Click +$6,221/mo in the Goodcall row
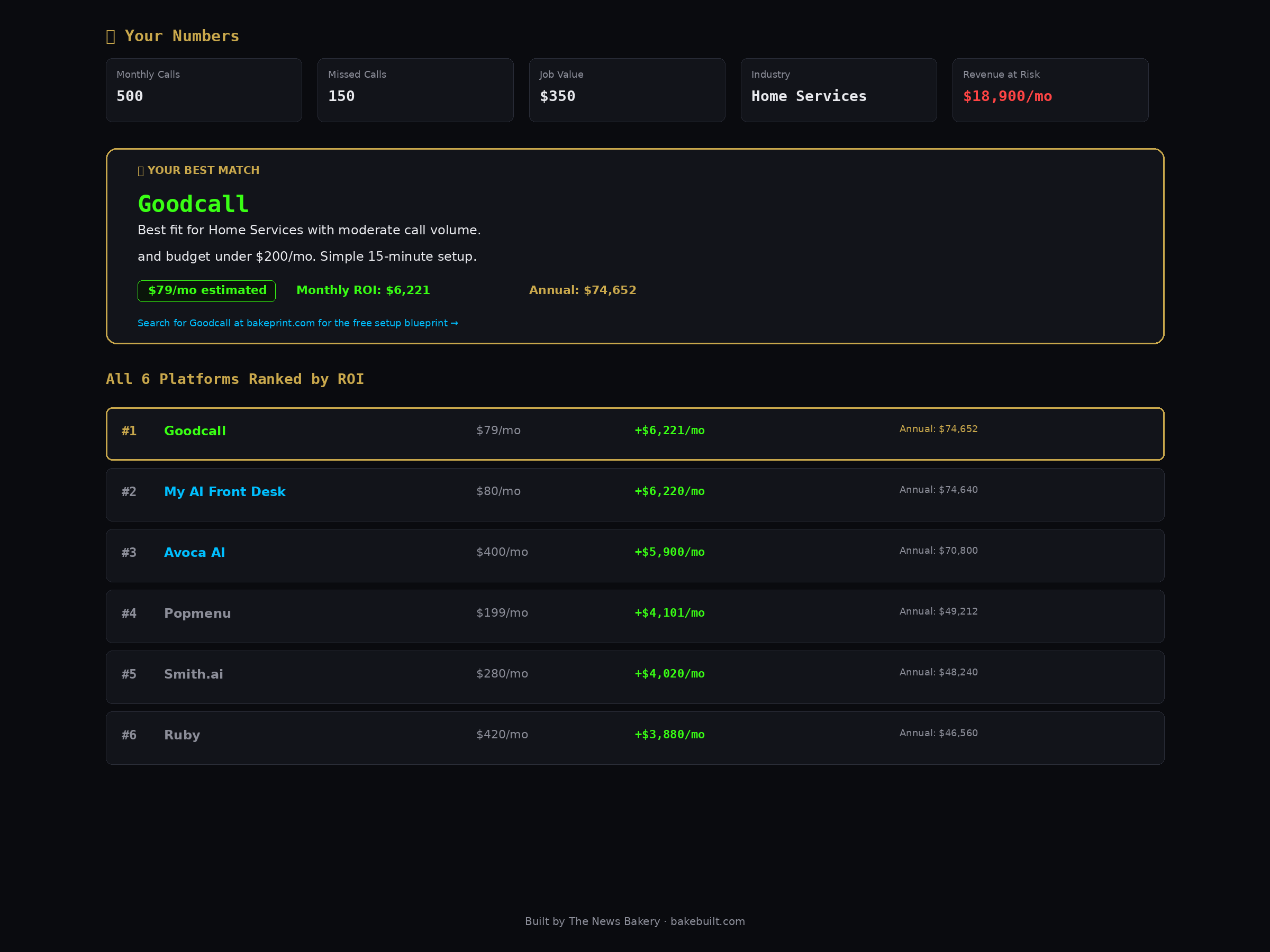This screenshot has width=1270, height=952. 669,431
